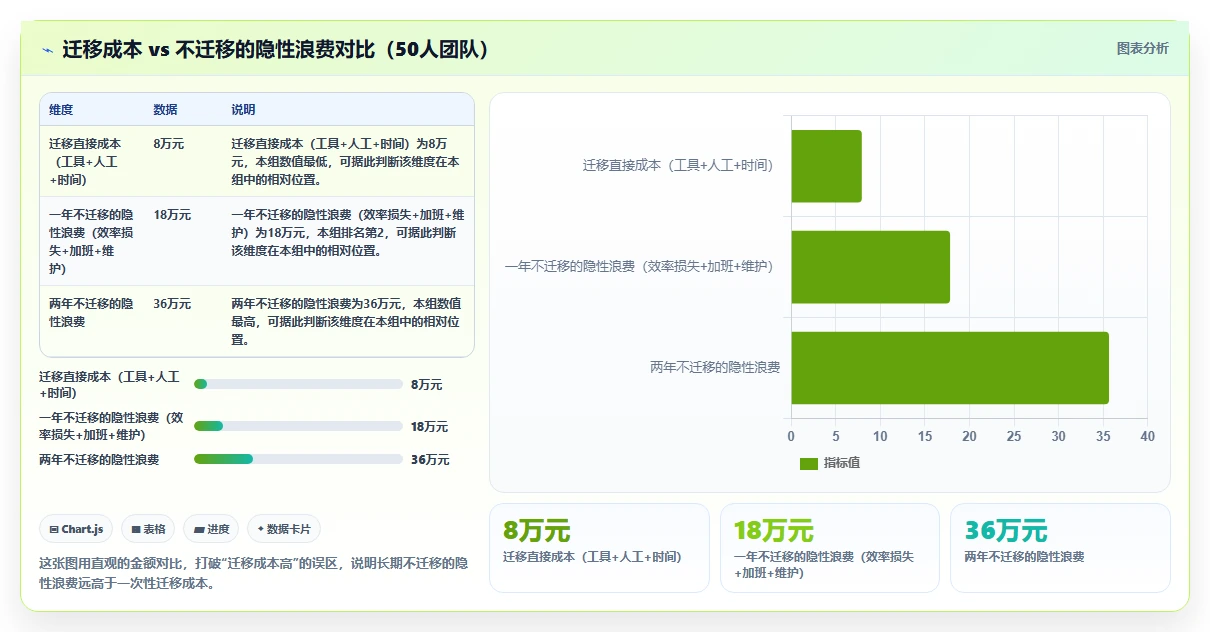Click the x-axis tick labeled 40
Viewport: 1210px width, 632px height.
point(1147,437)
